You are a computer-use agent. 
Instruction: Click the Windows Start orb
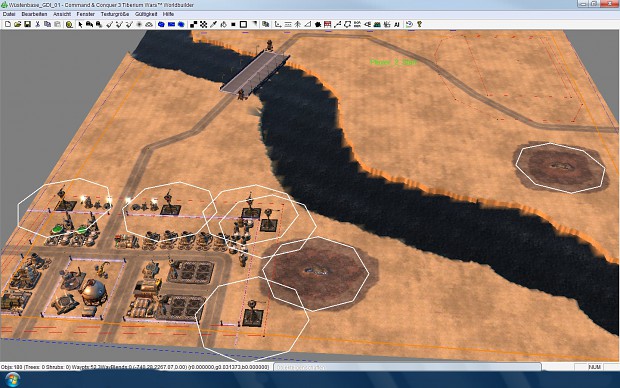[12, 380]
